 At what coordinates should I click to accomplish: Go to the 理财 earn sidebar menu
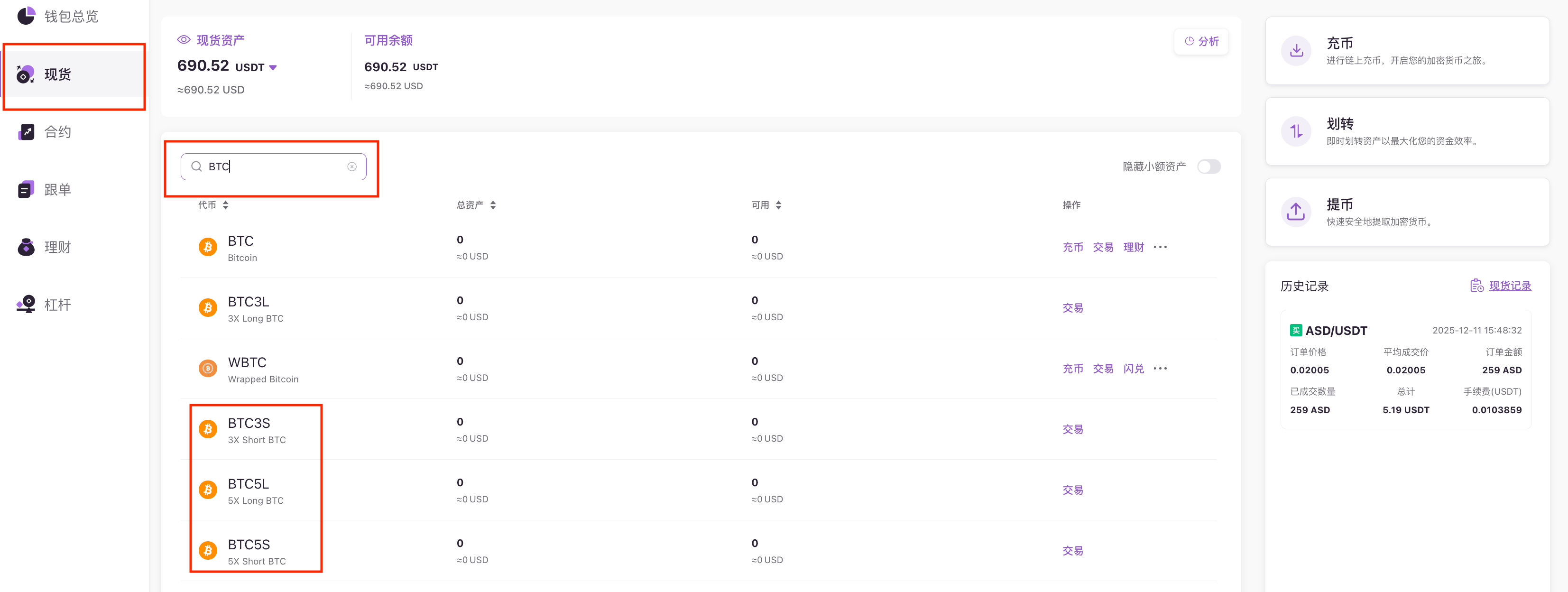(58, 247)
